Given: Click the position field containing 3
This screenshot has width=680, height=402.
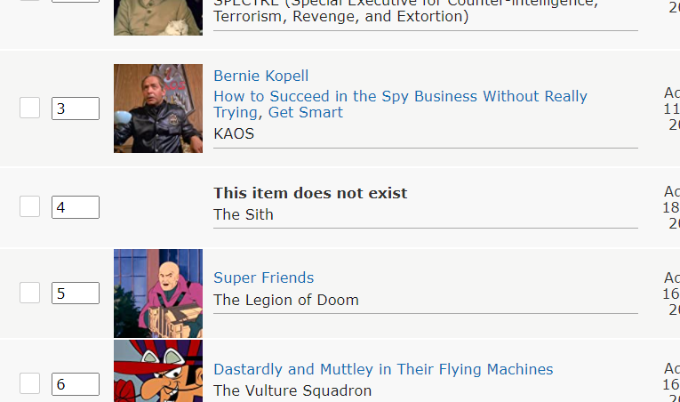Looking at the screenshot, I should pyautogui.click(x=75, y=108).
